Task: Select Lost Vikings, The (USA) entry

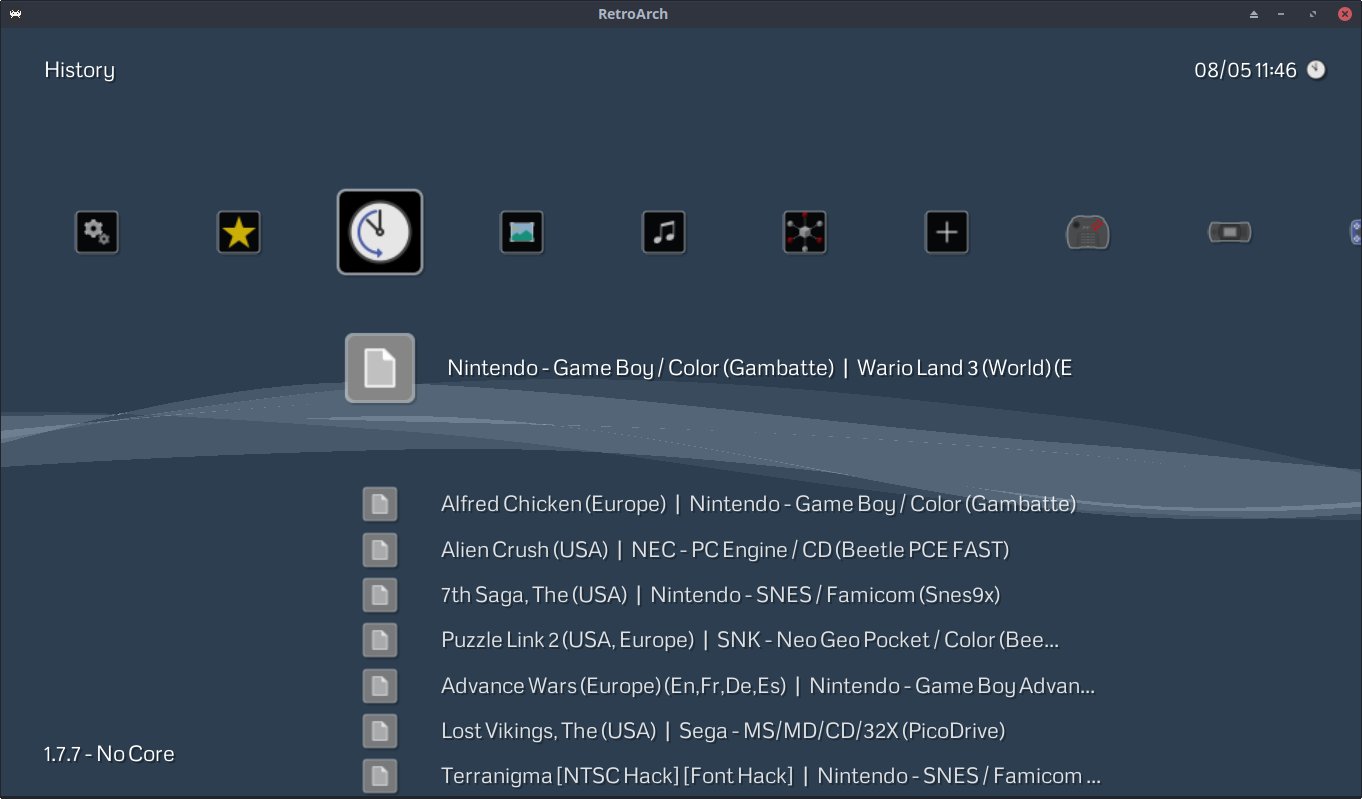Action: point(722,731)
